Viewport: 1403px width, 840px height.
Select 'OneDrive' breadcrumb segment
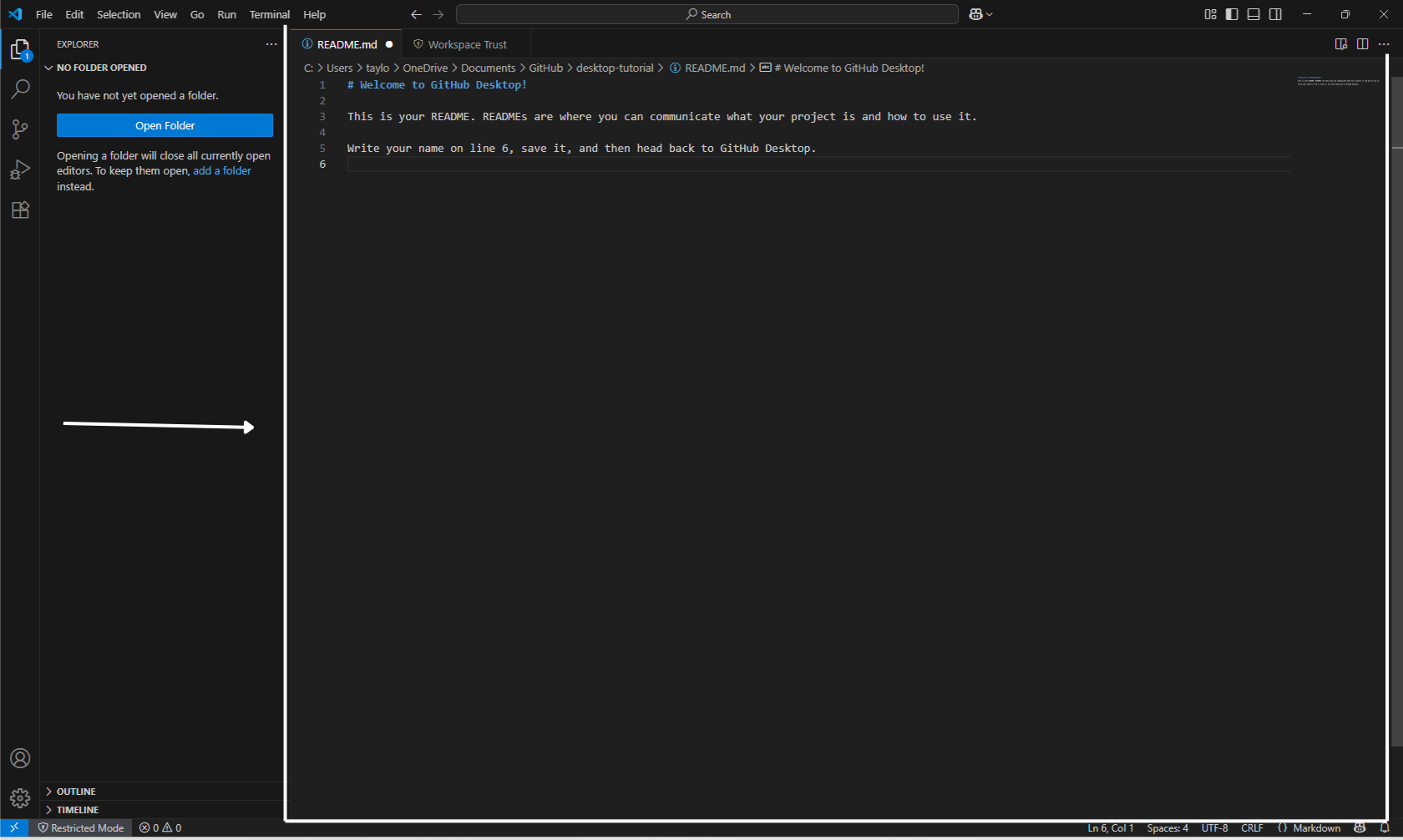(425, 68)
